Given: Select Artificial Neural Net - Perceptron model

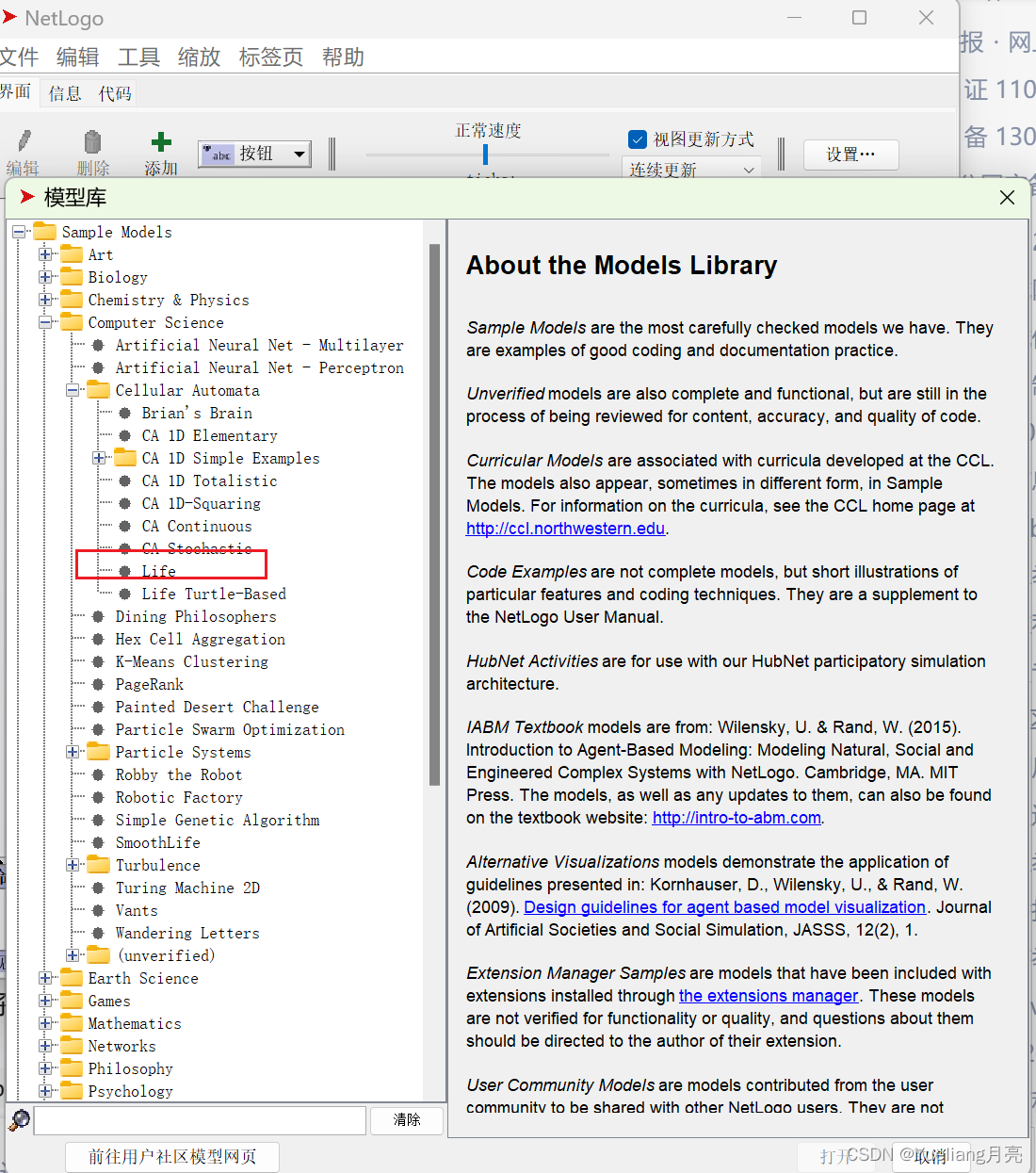Looking at the screenshot, I should pos(260,367).
